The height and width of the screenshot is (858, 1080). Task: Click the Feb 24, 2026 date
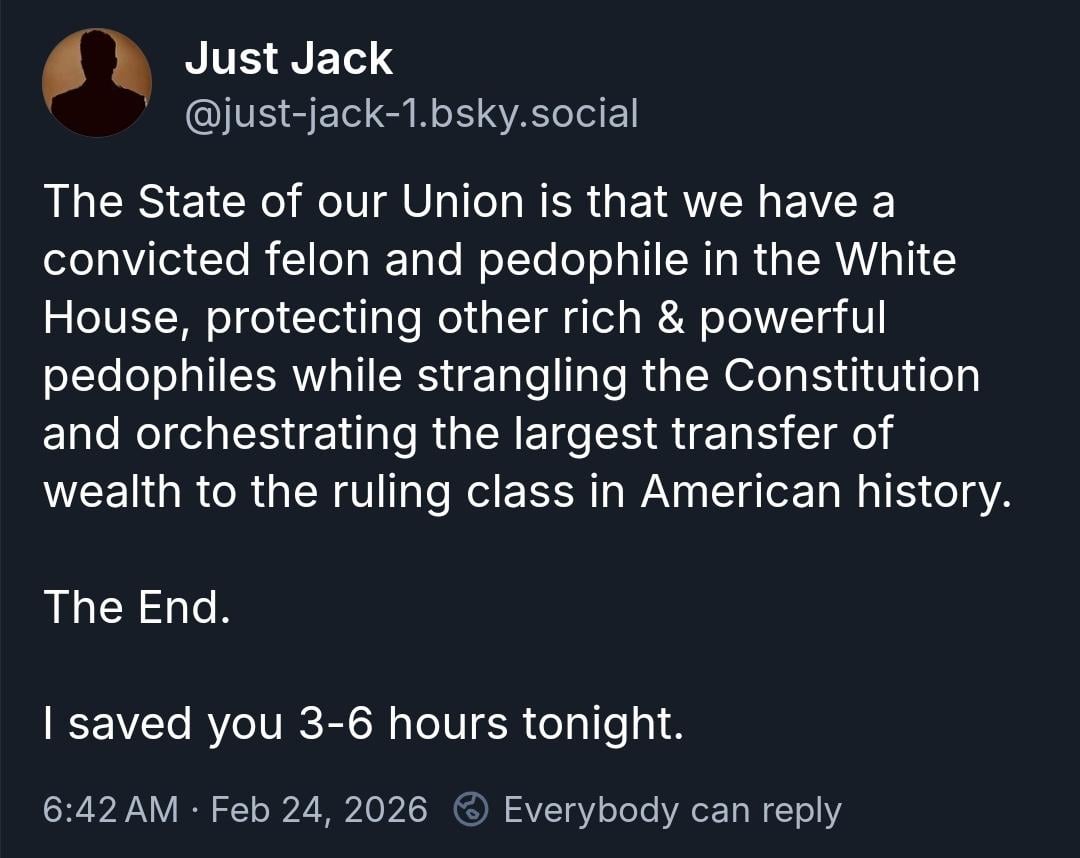[x=319, y=809]
